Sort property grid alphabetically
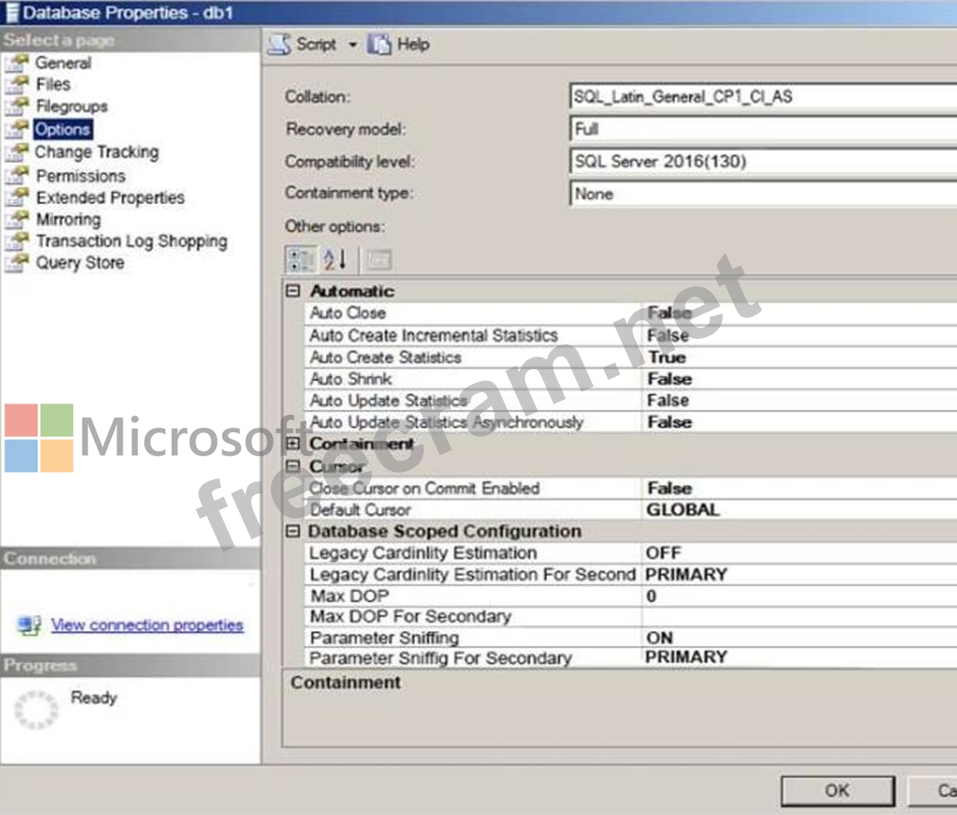This screenshot has height=815, width=957. pos(335,259)
